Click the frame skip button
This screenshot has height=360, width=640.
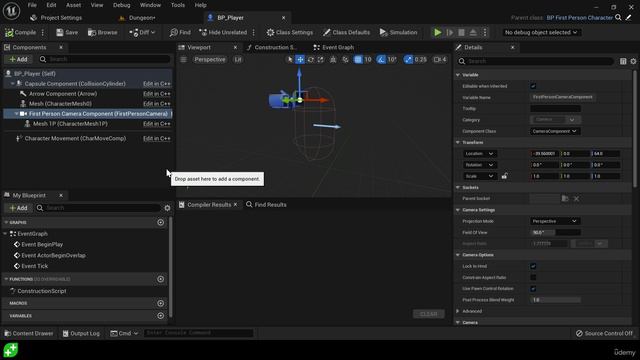pos(449,32)
